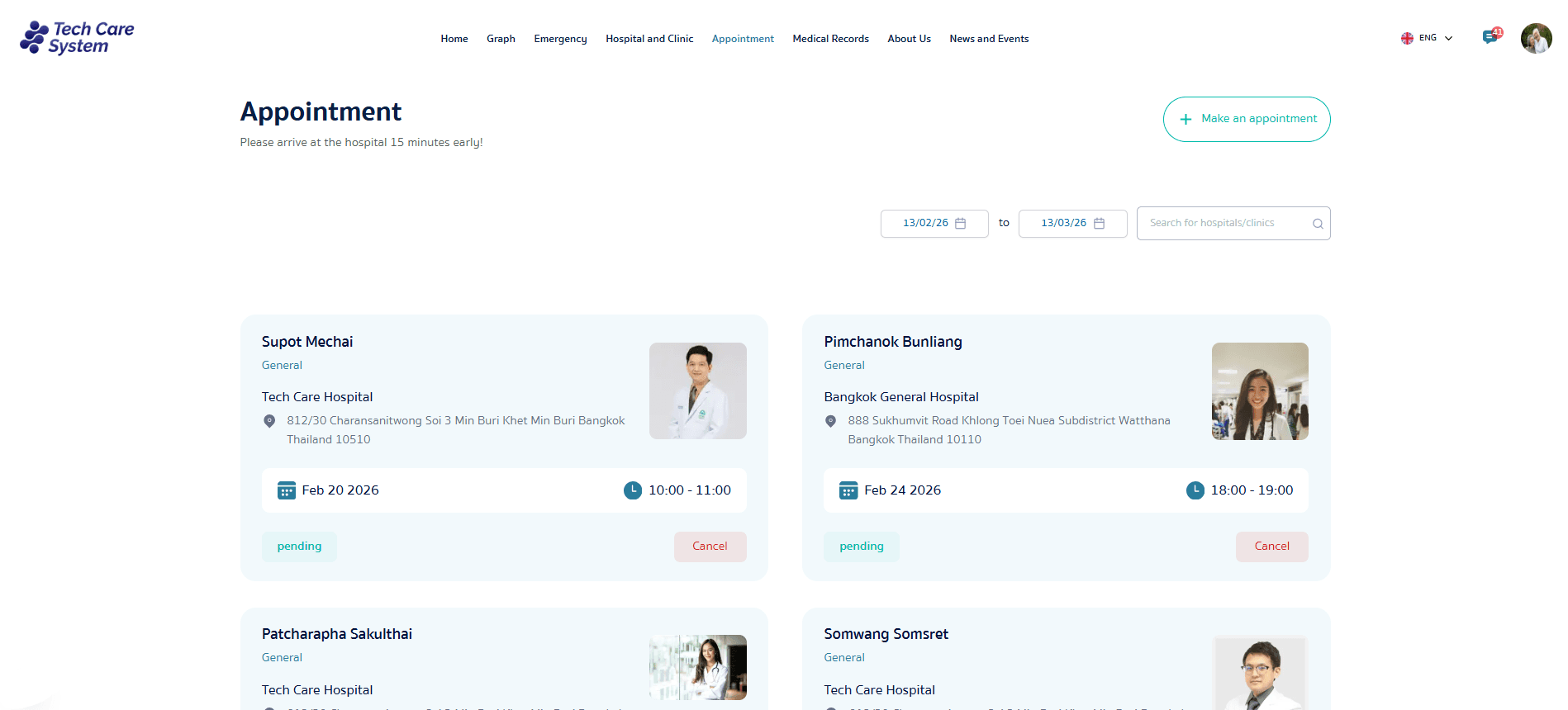Click calendar icon in start date field
The height and width of the screenshot is (710, 1568).
[961, 224]
